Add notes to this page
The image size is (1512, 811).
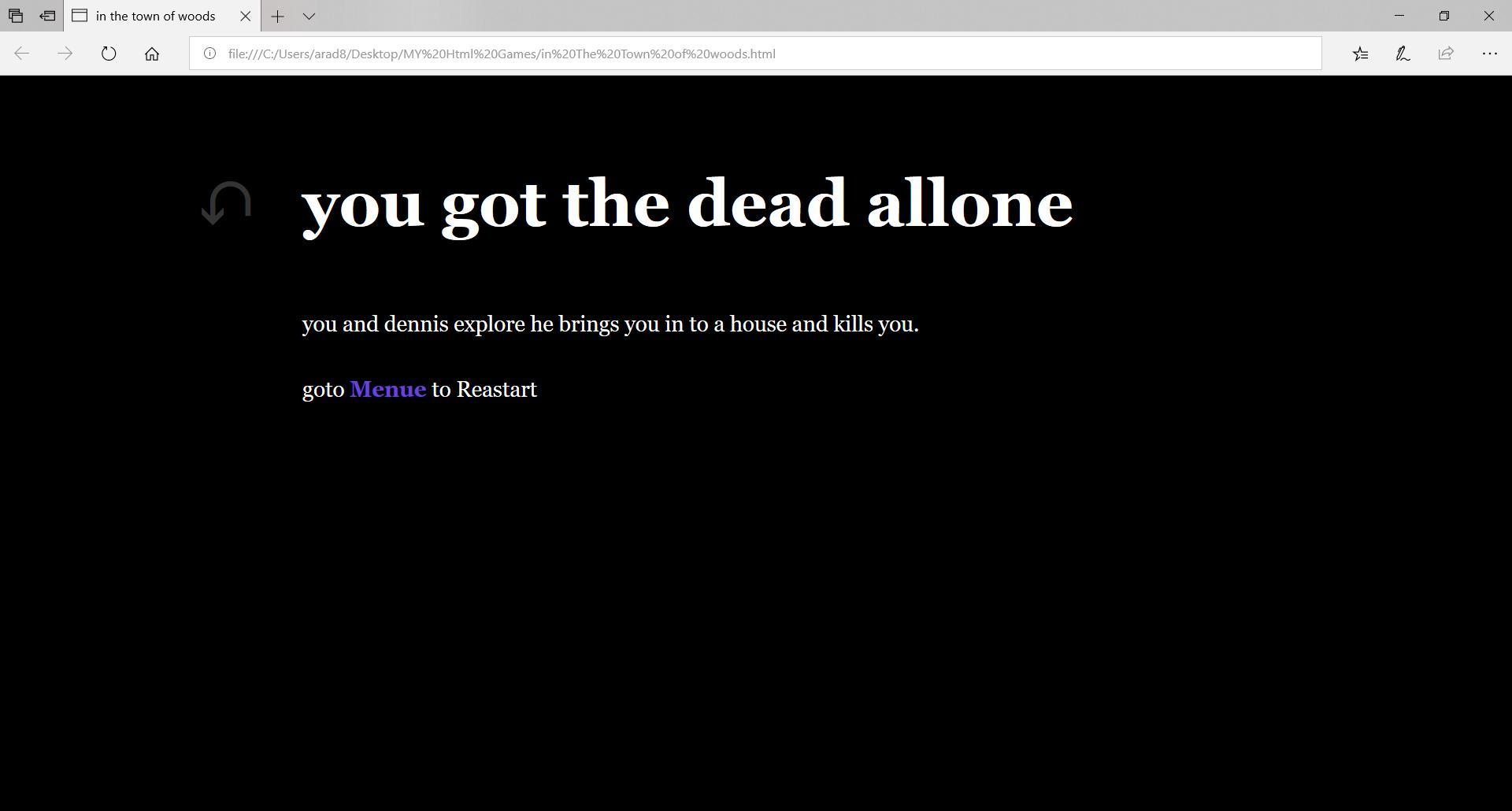coord(1403,54)
